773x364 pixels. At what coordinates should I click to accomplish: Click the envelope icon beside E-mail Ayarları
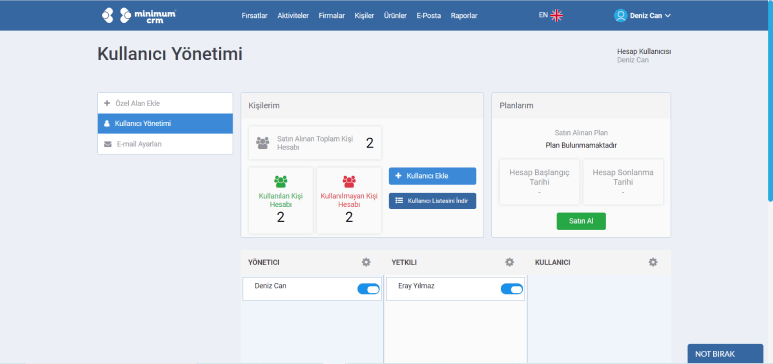[107, 144]
